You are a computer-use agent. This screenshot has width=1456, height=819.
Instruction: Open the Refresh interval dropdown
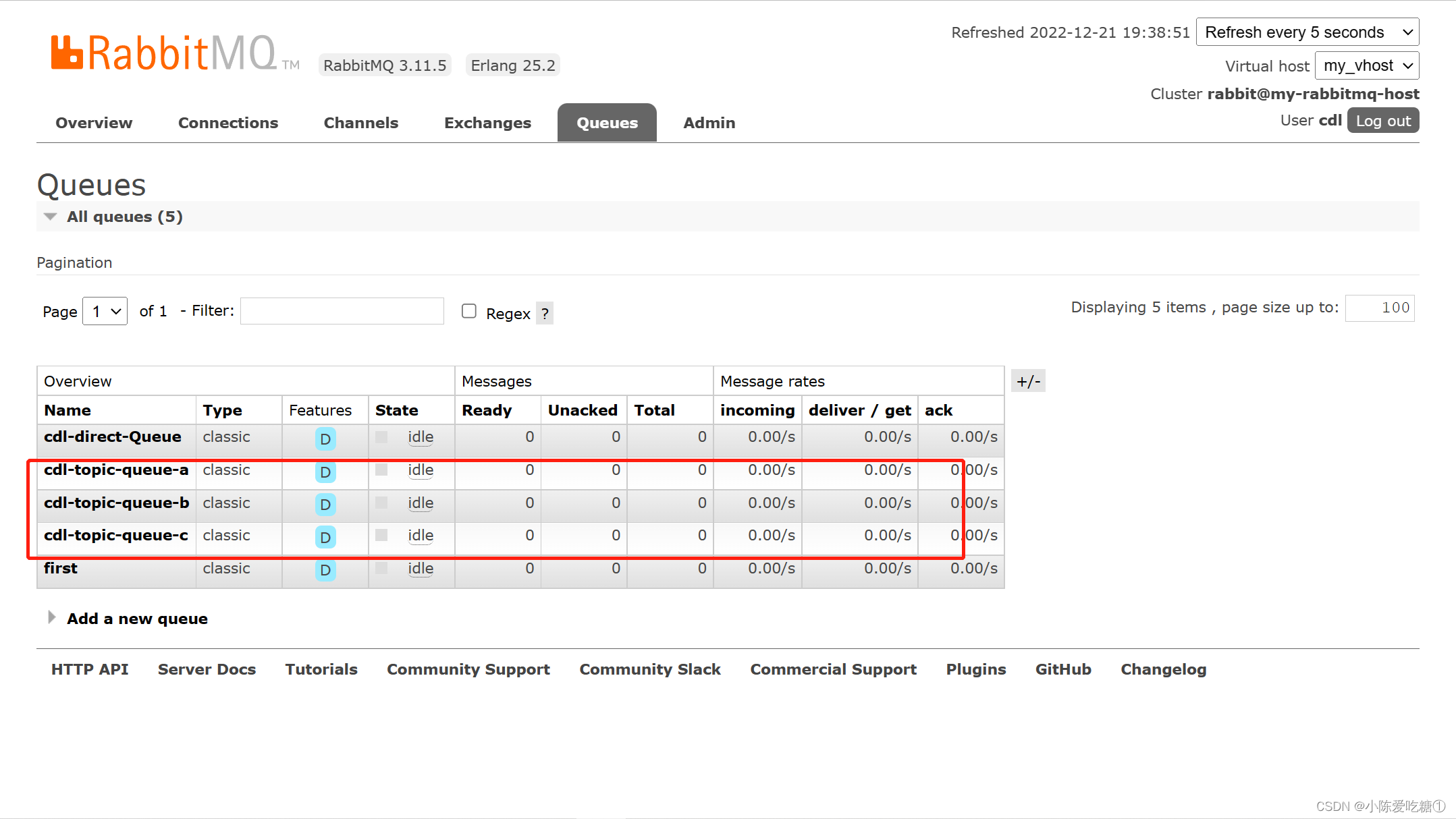(1307, 32)
